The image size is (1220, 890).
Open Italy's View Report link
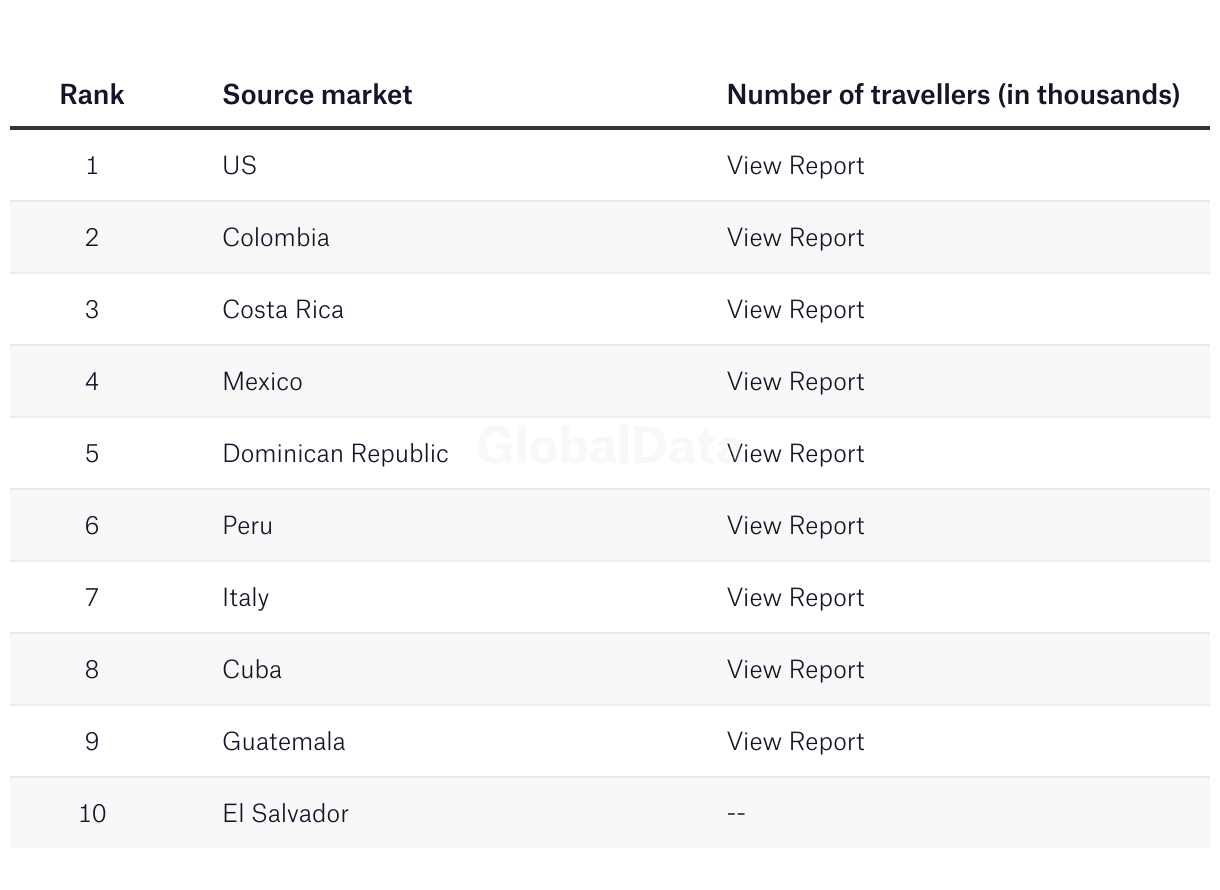pyautogui.click(x=795, y=597)
